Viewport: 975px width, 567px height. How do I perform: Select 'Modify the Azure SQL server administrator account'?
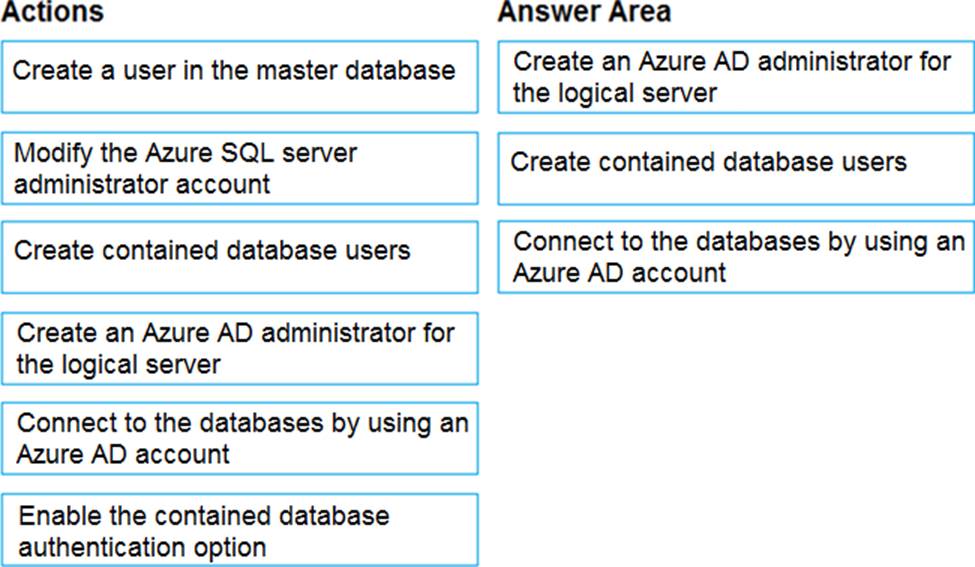click(239, 167)
